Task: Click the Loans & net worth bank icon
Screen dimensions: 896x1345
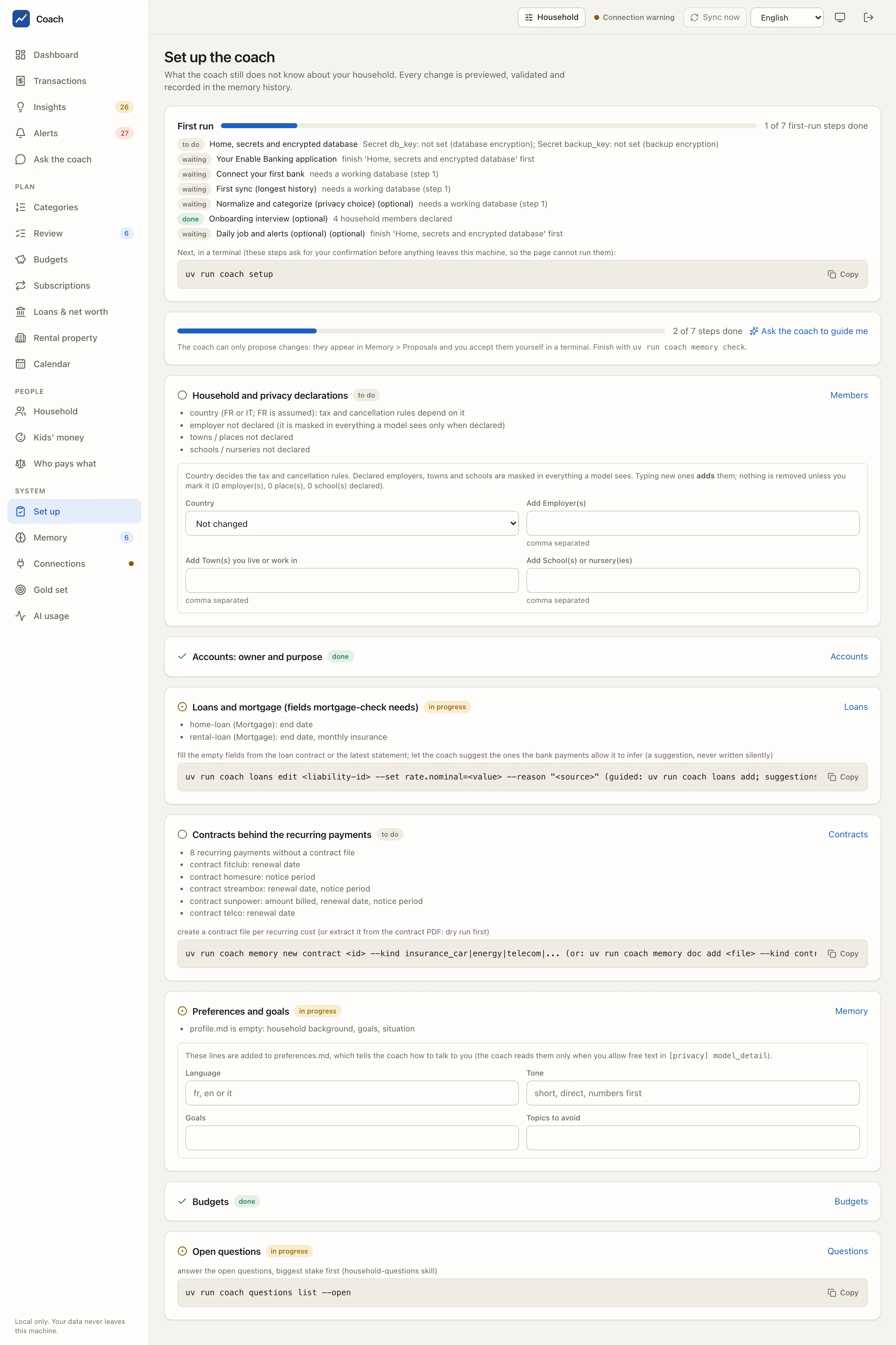Action: (x=21, y=312)
